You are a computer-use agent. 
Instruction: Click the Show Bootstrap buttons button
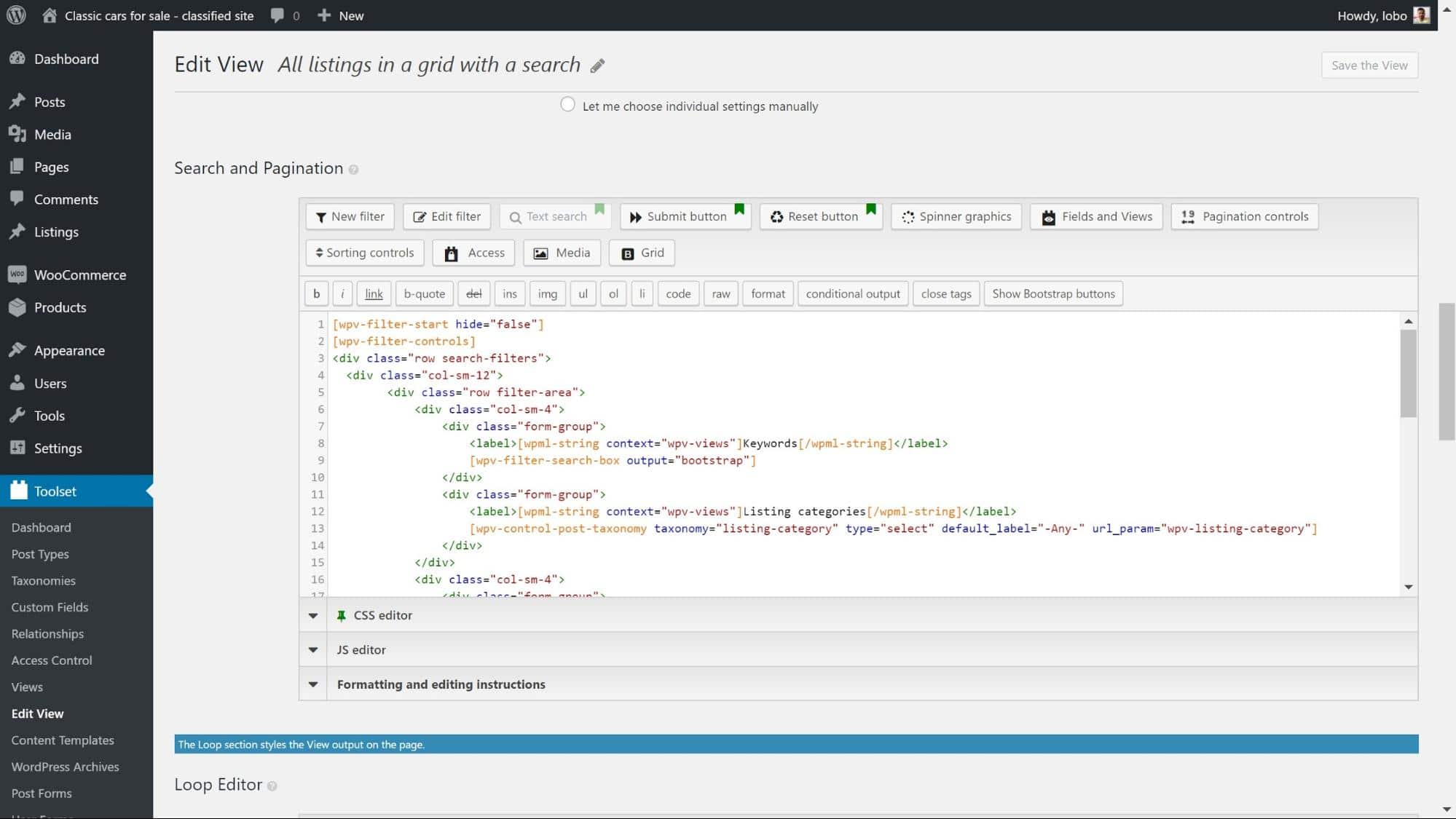click(x=1054, y=293)
